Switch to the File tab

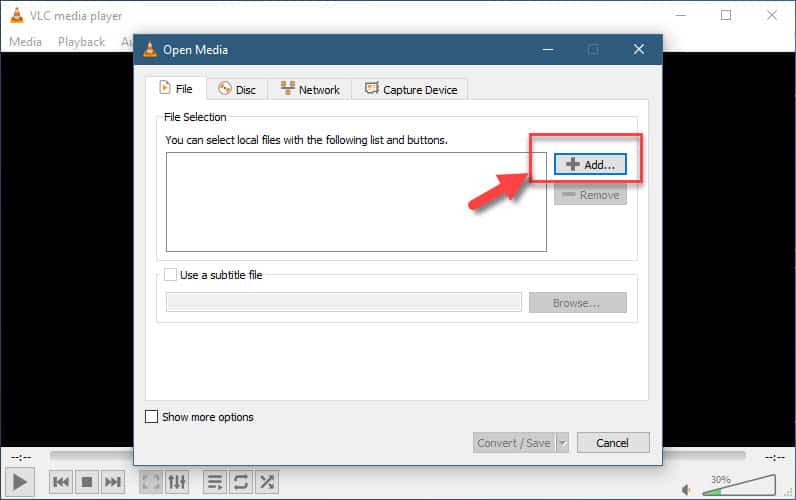coord(176,89)
